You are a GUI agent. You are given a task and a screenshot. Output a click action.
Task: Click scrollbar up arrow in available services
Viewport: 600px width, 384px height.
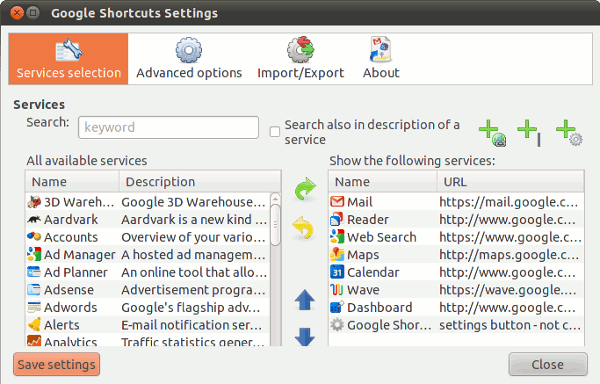(x=275, y=198)
